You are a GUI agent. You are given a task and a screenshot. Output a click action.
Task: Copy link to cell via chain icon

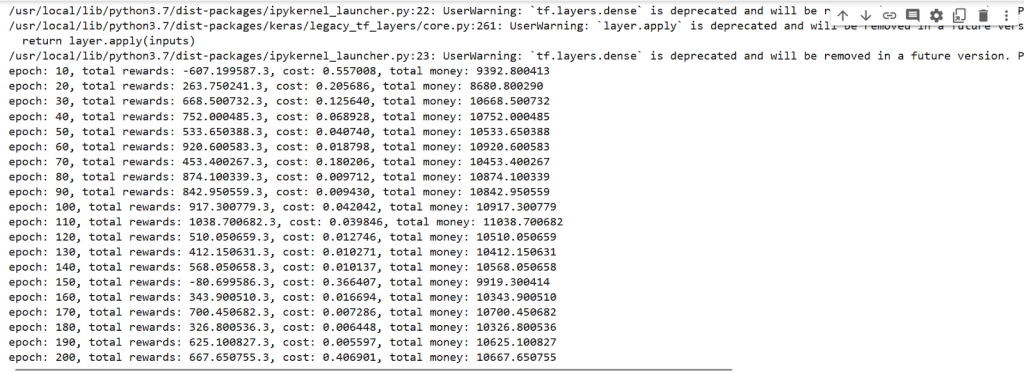coord(889,16)
